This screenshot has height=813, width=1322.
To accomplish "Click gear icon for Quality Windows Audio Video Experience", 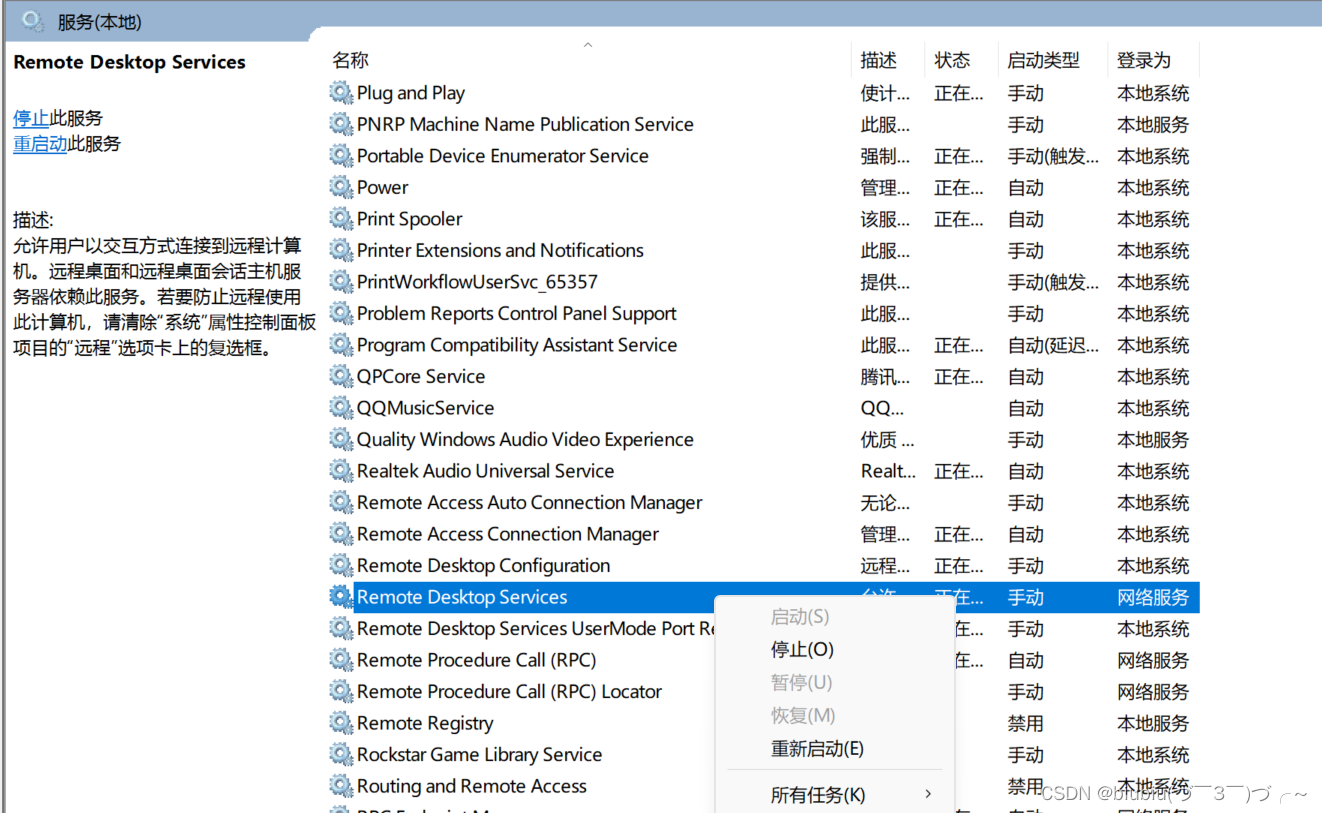I will [341, 439].
